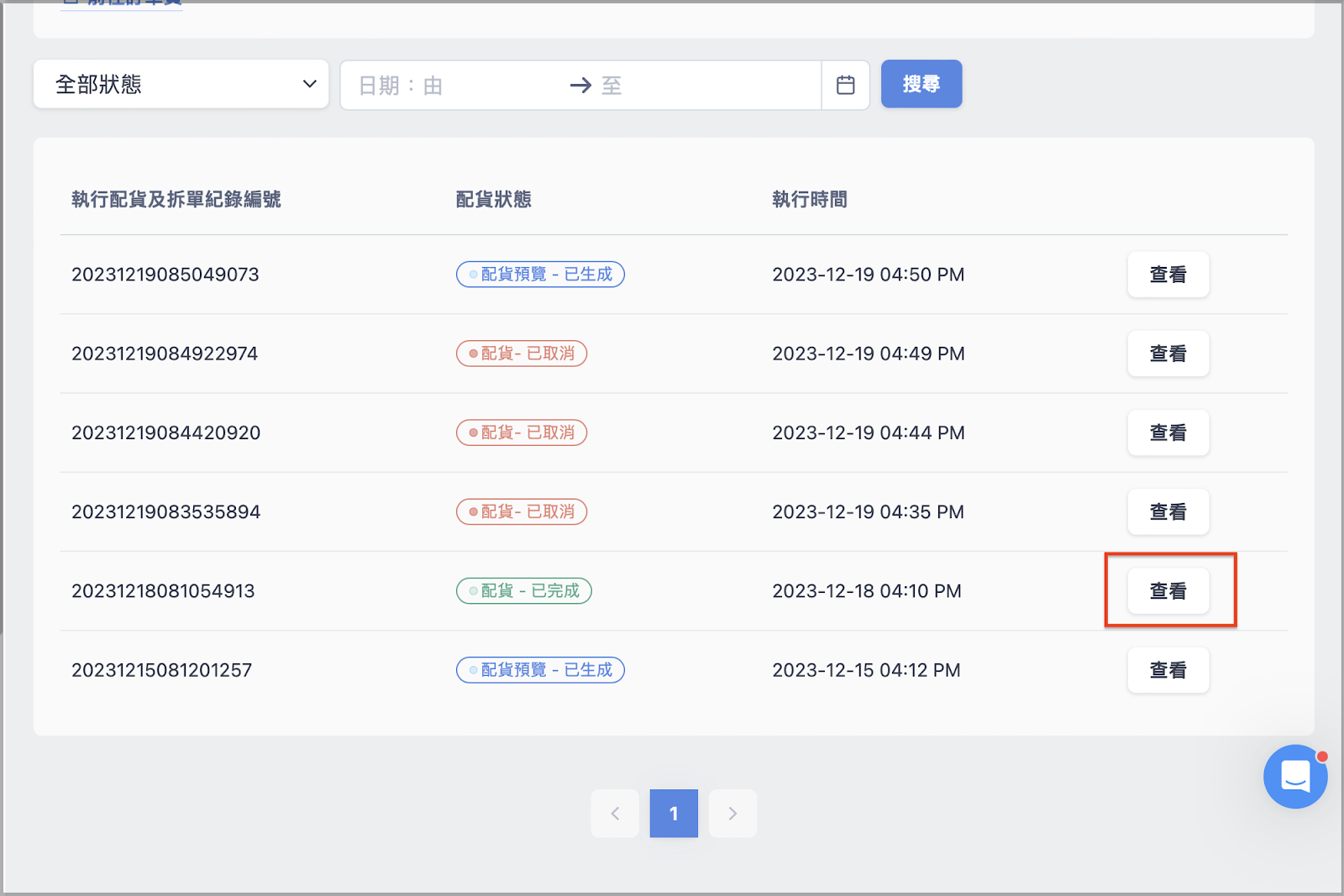Set the end date field 至
This screenshot has height=896, width=1344.
[x=706, y=86]
